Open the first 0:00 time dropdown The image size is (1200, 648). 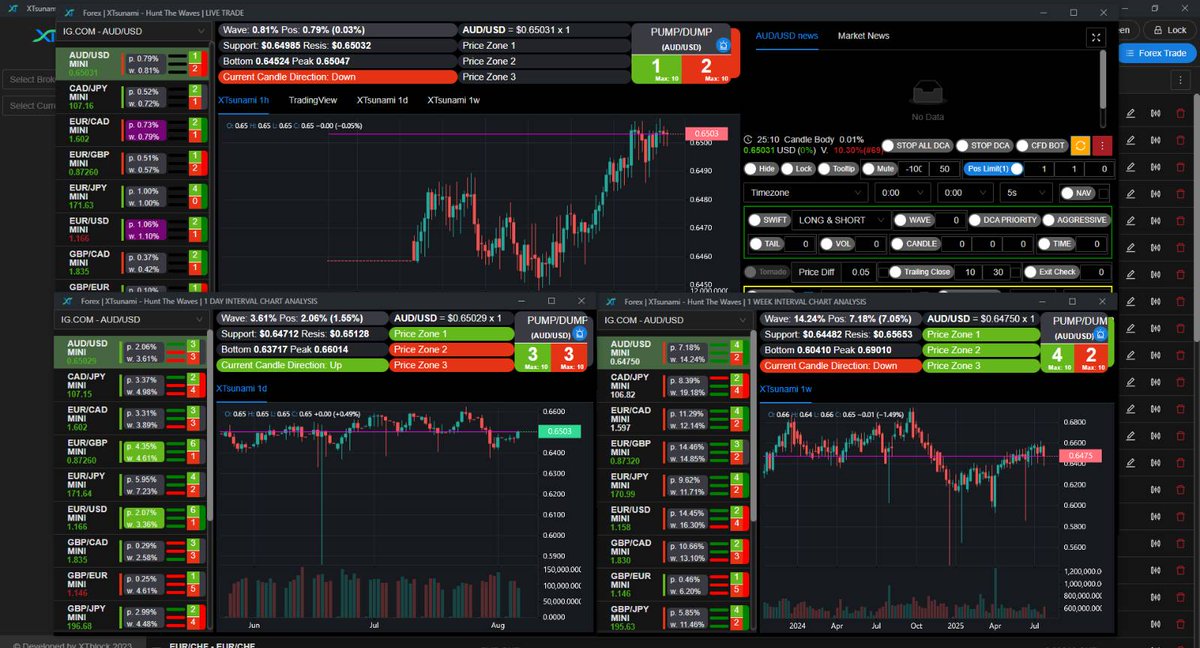[x=902, y=193]
